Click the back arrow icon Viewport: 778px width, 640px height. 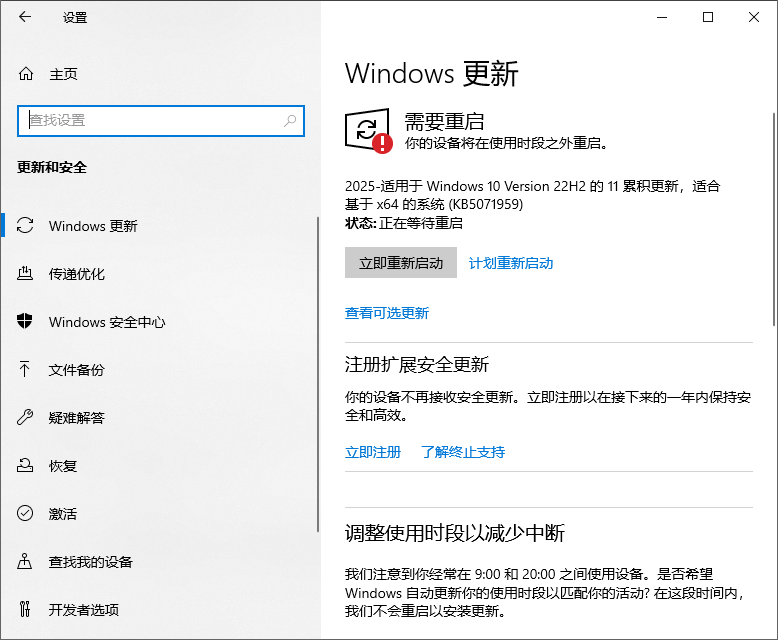coord(25,17)
